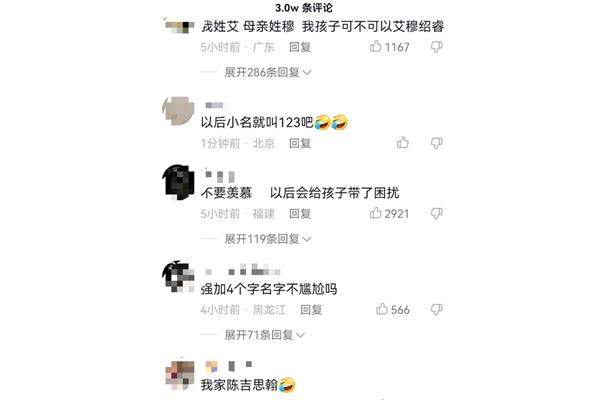Dislike the 不要羡慕 comment from 福建
The width and height of the screenshot is (600, 400).
437,214
